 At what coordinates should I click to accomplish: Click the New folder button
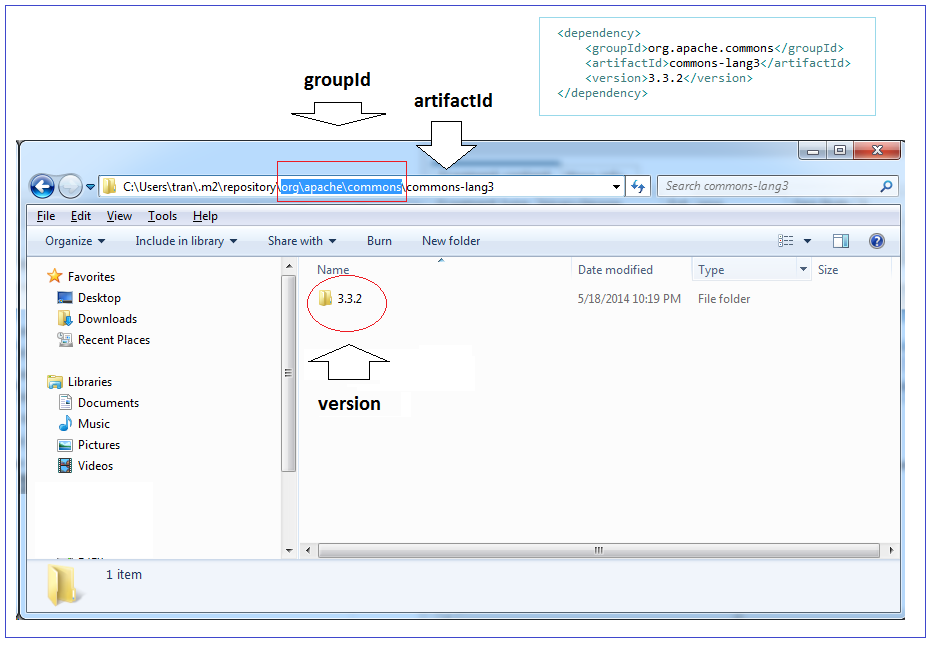click(x=451, y=241)
